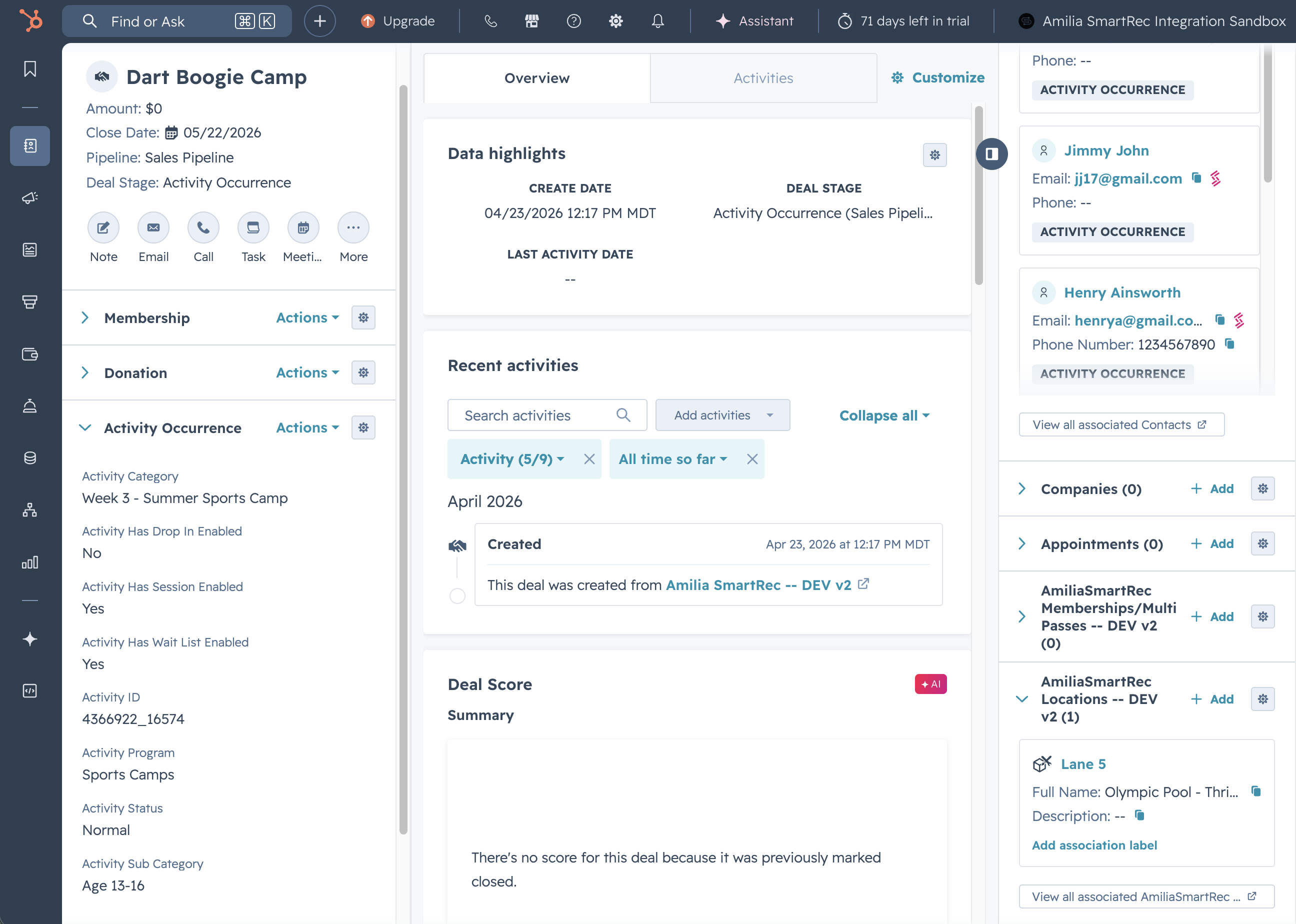
Task: Expand Appointments (0) section
Action: point(1022,544)
